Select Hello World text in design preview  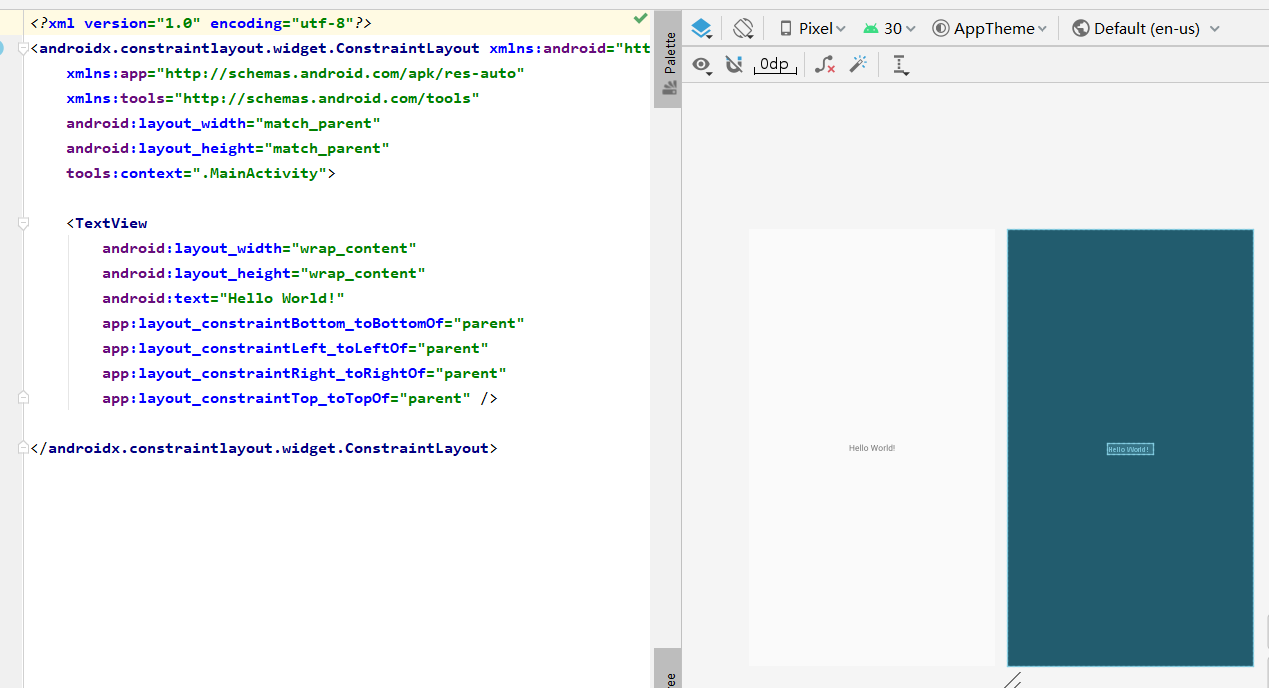872,448
